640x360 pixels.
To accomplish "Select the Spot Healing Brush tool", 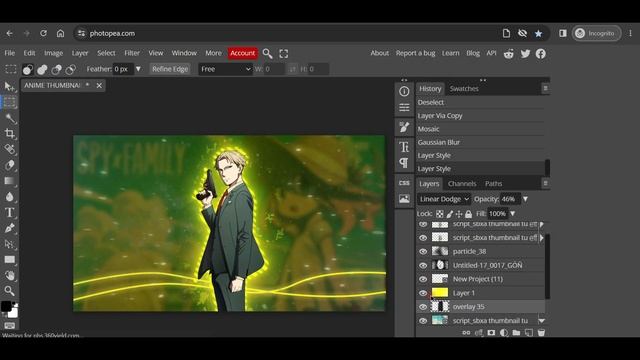I will tap(9, 149).
